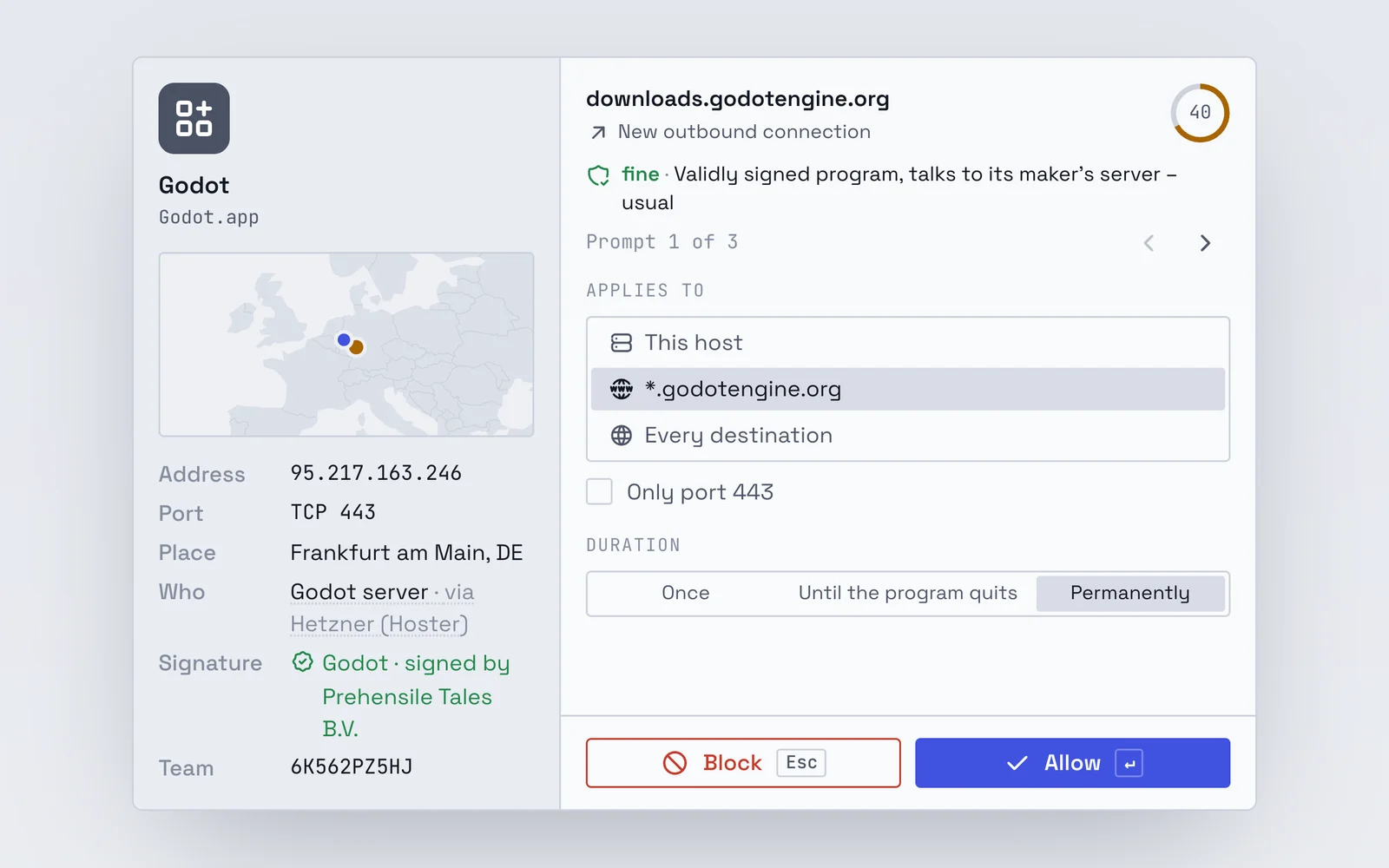The width and height of the screenshot is (1389, 868).
Task: Click the green shield verdict icon
Action: click(599, 175)
